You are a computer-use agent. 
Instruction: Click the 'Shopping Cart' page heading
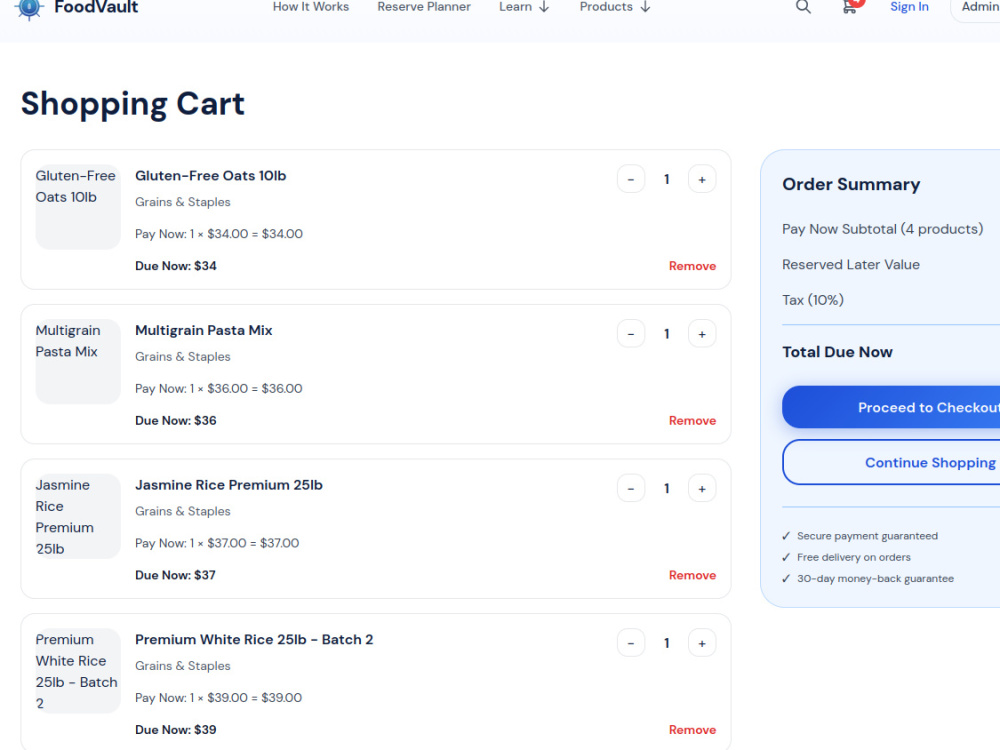133,104
